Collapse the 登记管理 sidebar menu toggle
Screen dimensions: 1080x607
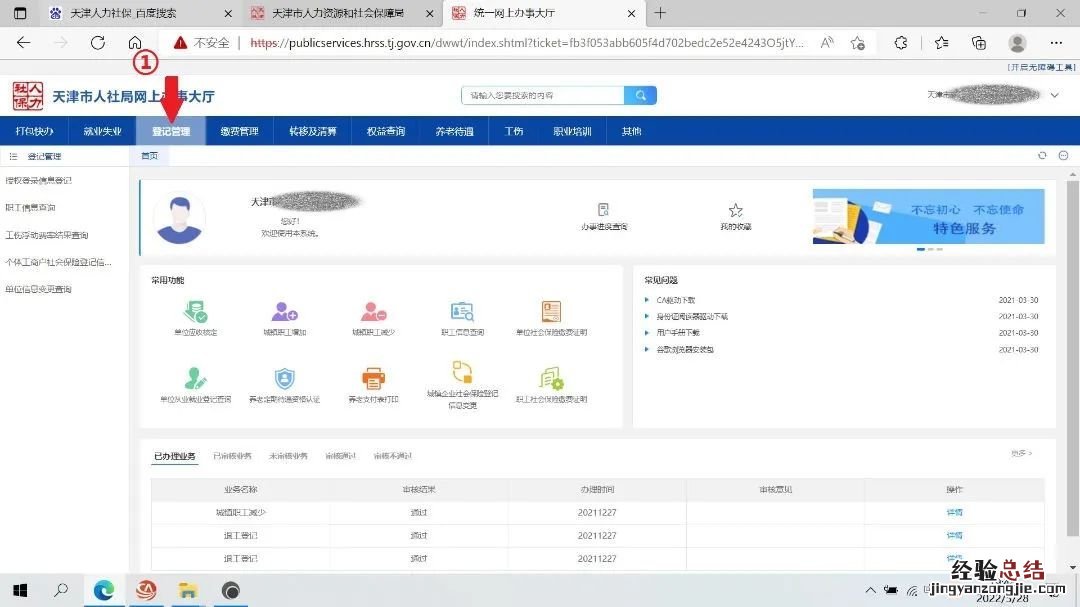pos(13,157)
